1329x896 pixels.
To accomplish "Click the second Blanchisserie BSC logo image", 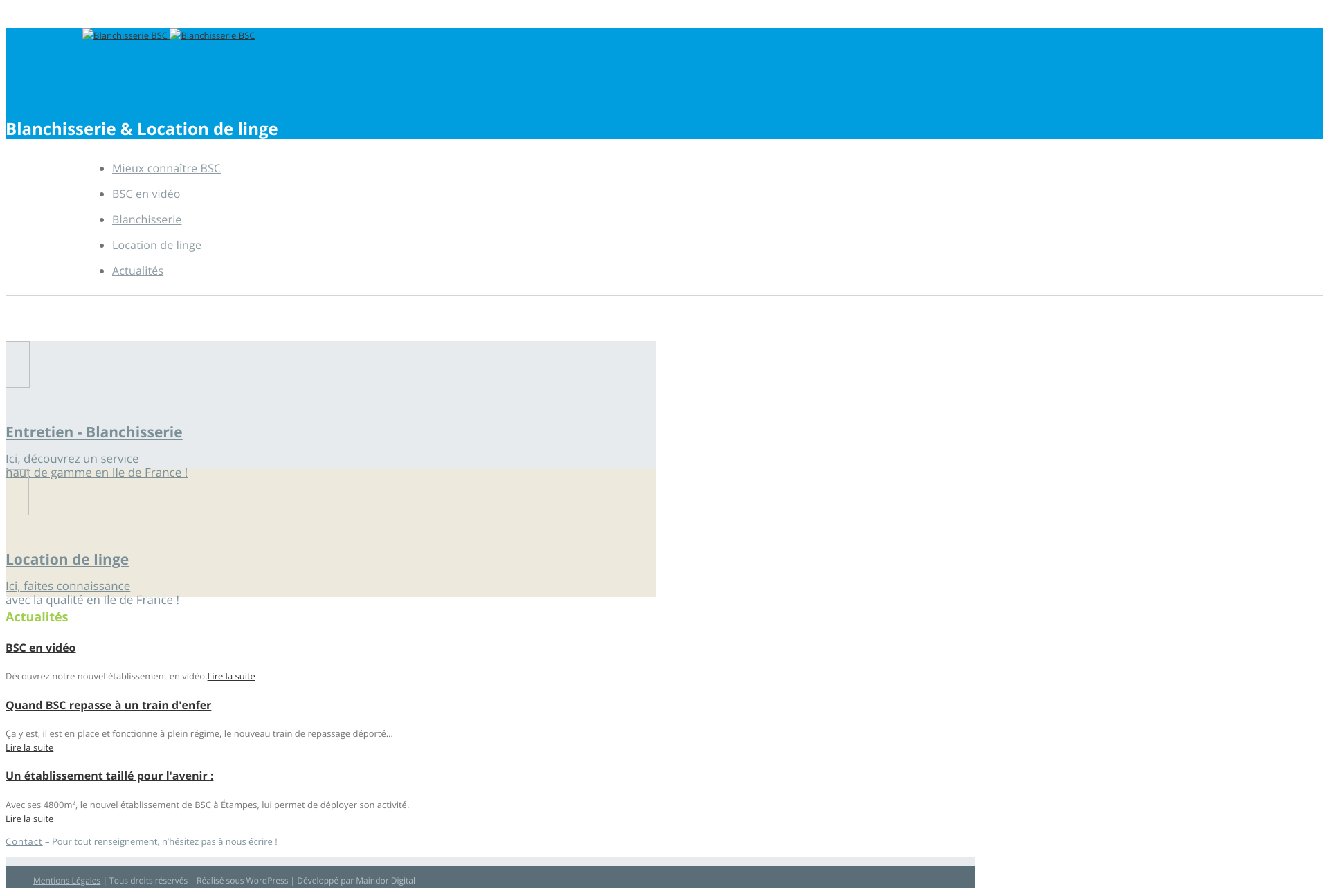I will (213, 35).
